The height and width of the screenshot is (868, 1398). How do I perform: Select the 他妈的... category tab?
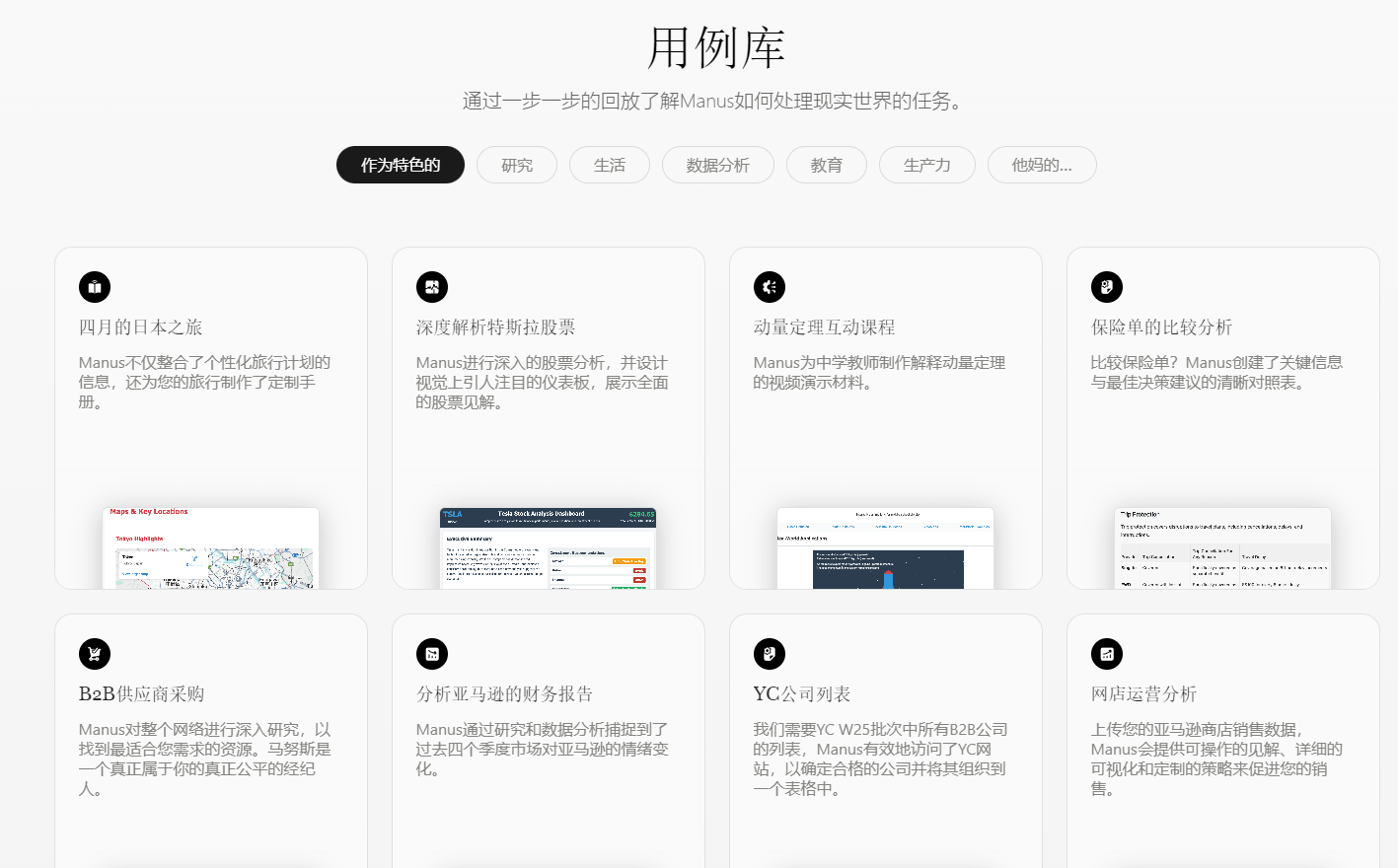pyautogui.click(x=1042, y=165)
